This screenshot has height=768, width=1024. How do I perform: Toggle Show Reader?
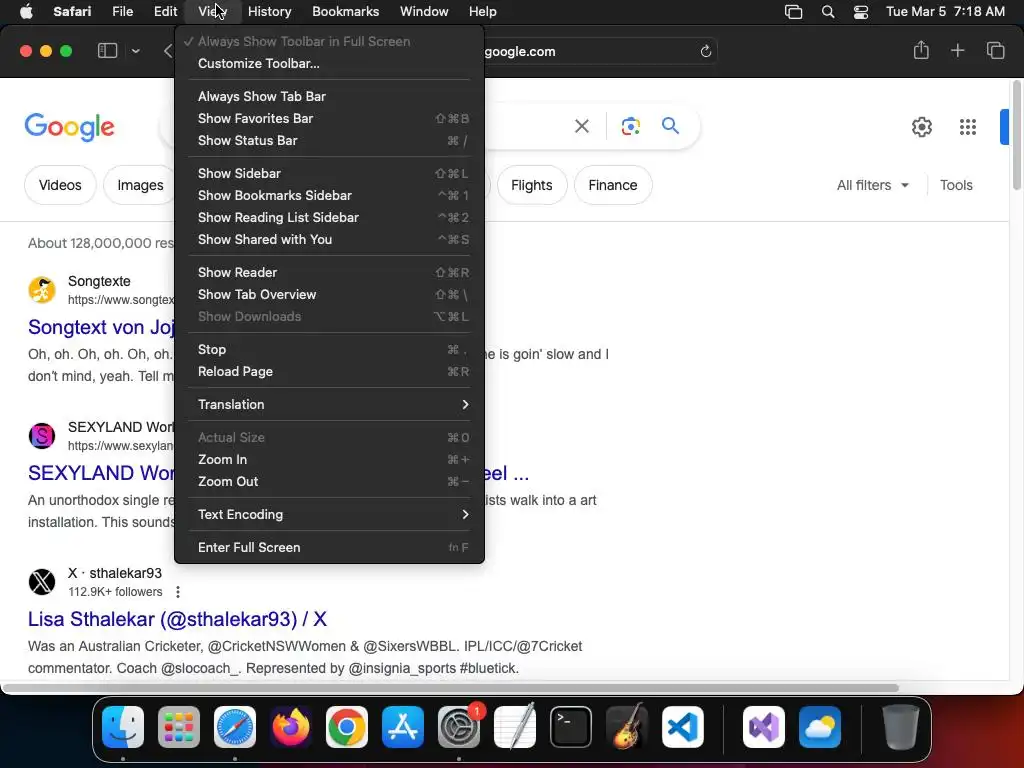(329, 272)
